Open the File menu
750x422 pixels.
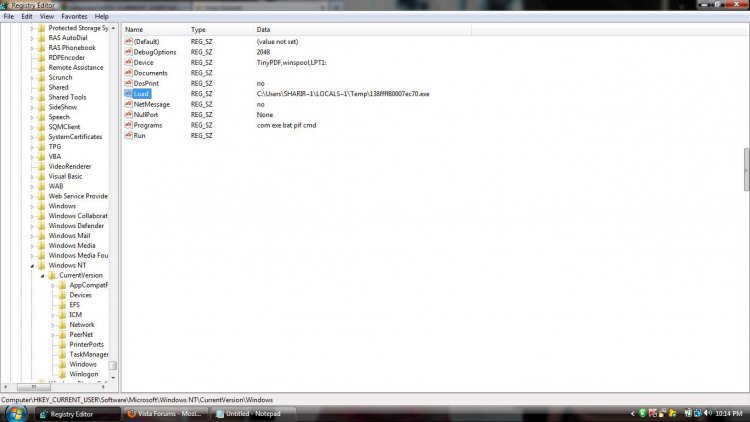click(x=9, y=16)
